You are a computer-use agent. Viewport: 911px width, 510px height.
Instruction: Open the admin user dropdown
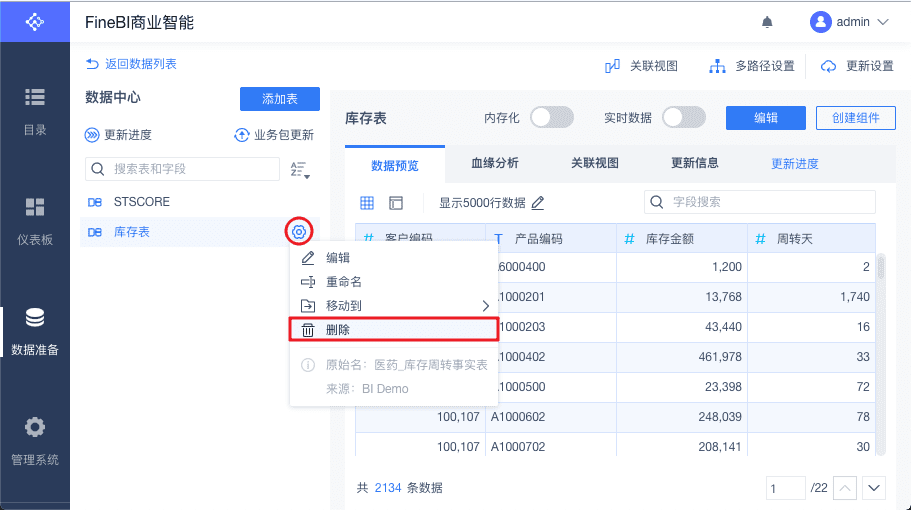point(850,21)
